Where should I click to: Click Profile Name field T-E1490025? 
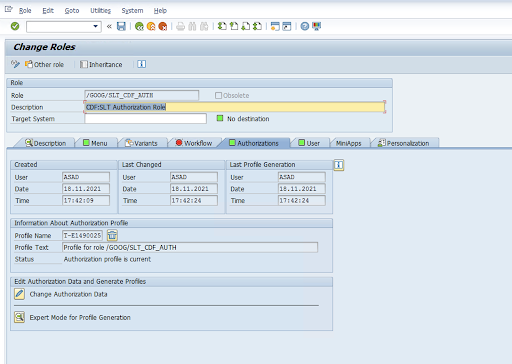click(82, 235)
